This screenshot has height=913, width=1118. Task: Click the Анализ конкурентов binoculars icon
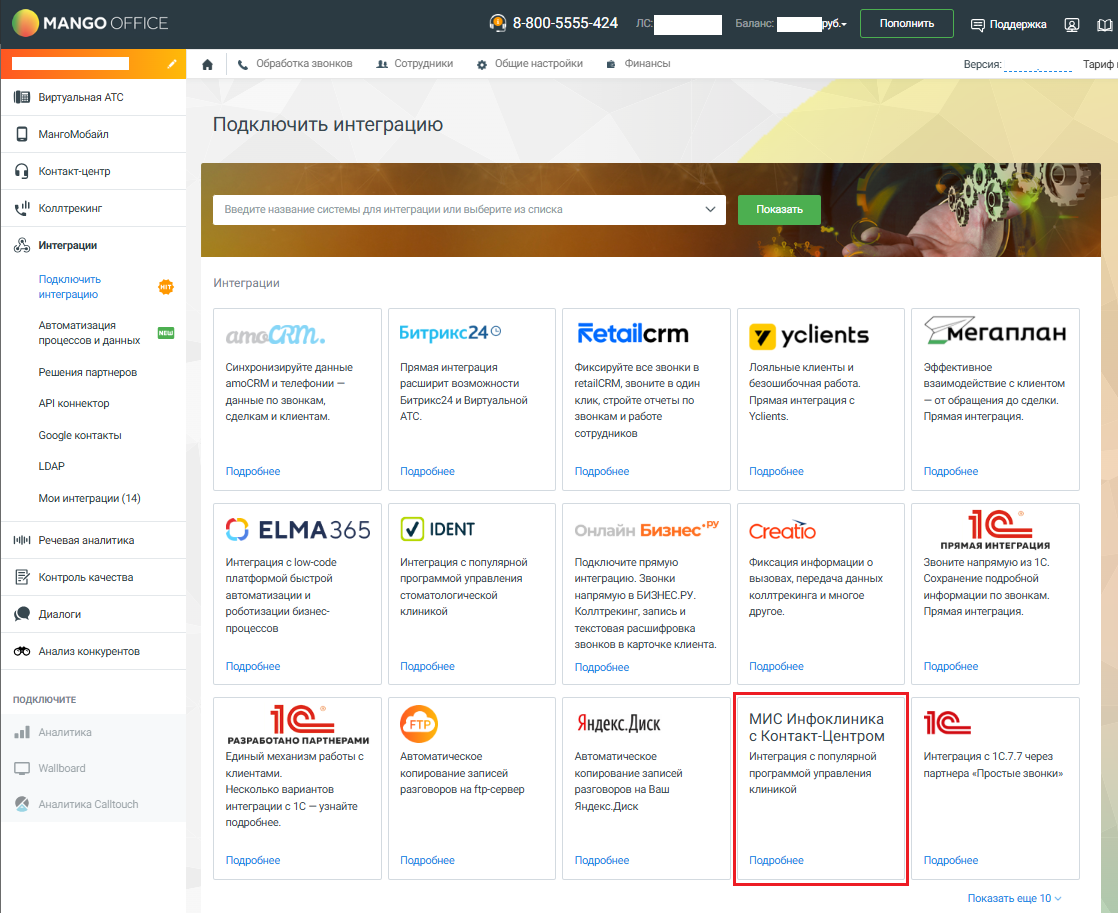click(x=22, y=651)
